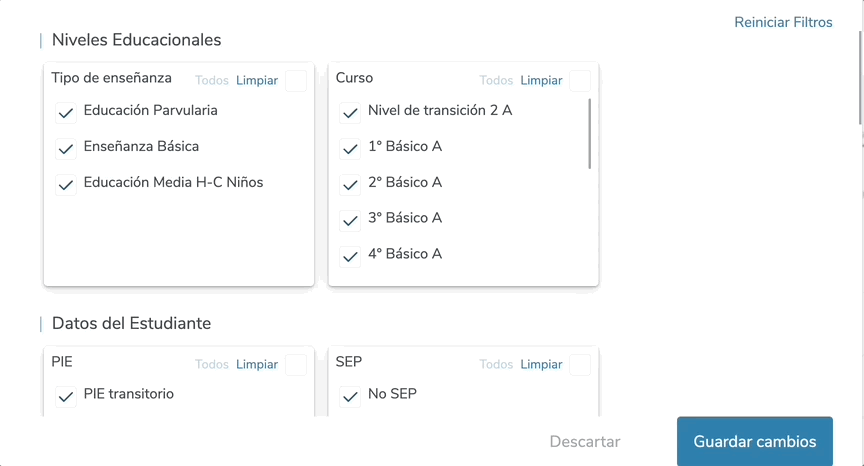This screenshot has height=466, width=864.
Task: Uncheck Enseñanza Básica checkbox
Action: click(66, 149)
